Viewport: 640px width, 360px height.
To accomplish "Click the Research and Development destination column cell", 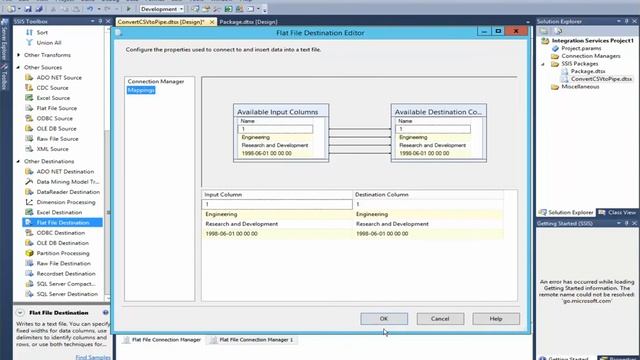I will (428, 224).
